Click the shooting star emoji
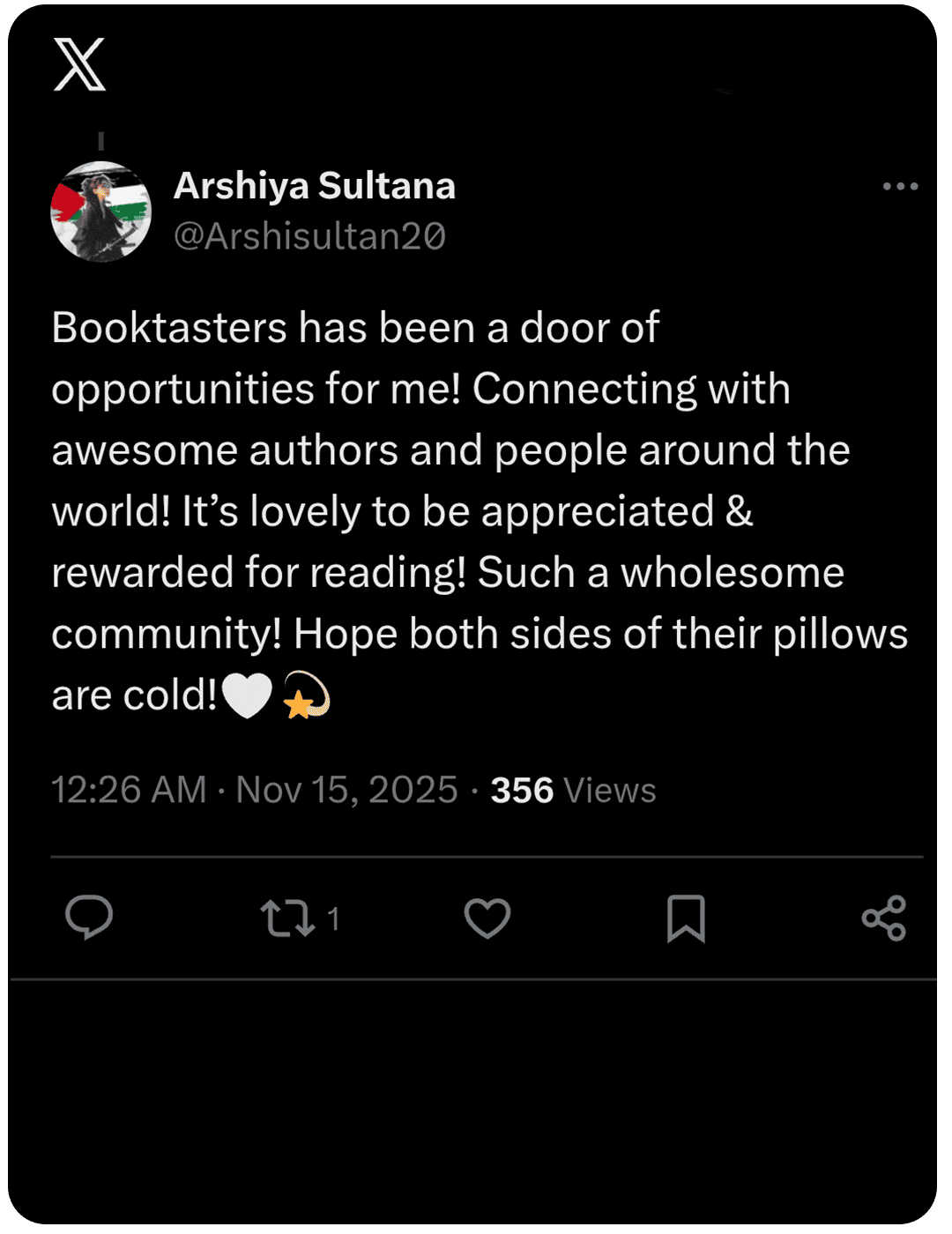The height and width of the screenshot is (1234, 952). [306, 695]
